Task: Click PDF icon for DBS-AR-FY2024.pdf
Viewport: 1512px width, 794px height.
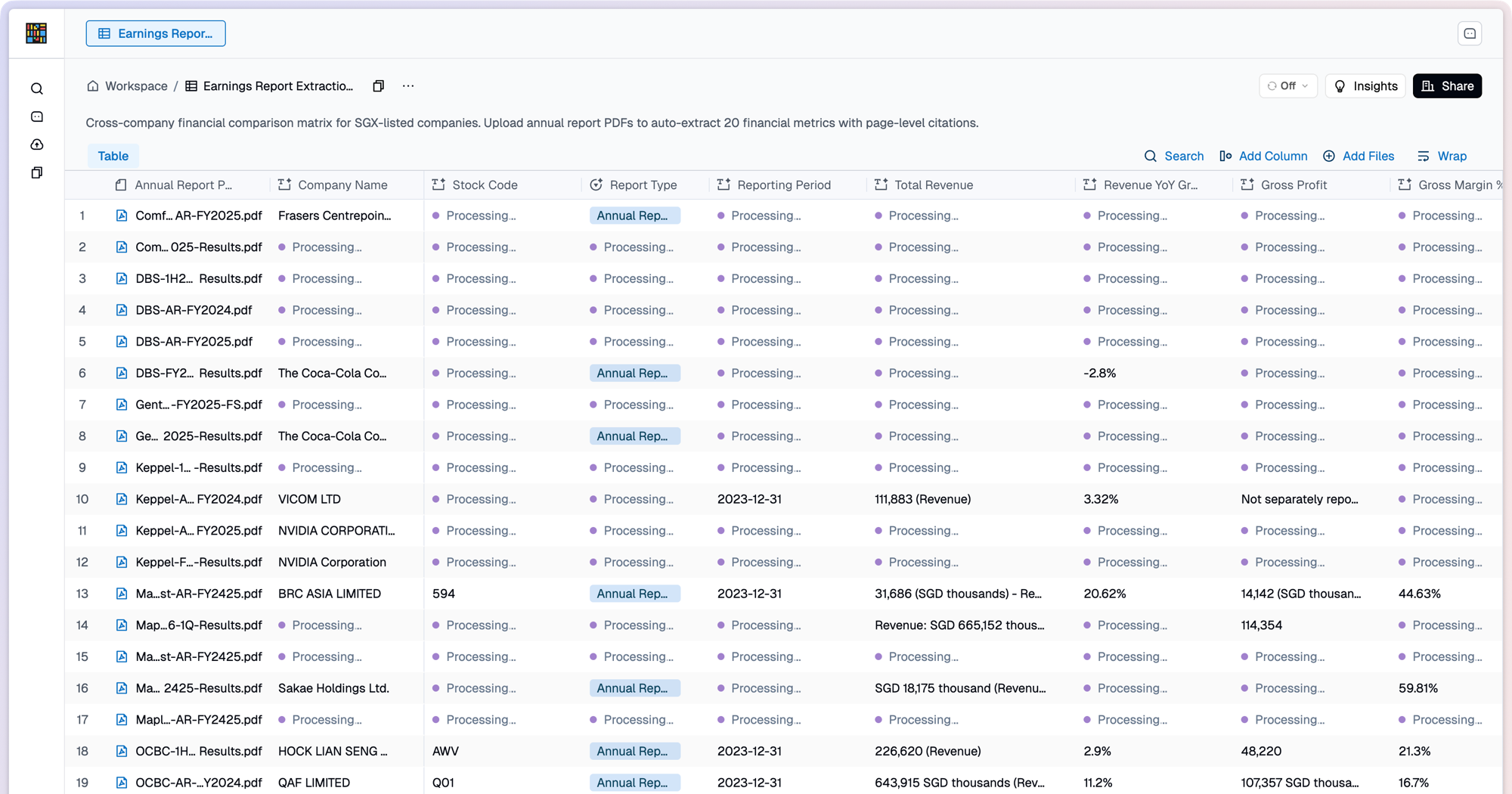Action: (121, 310)
